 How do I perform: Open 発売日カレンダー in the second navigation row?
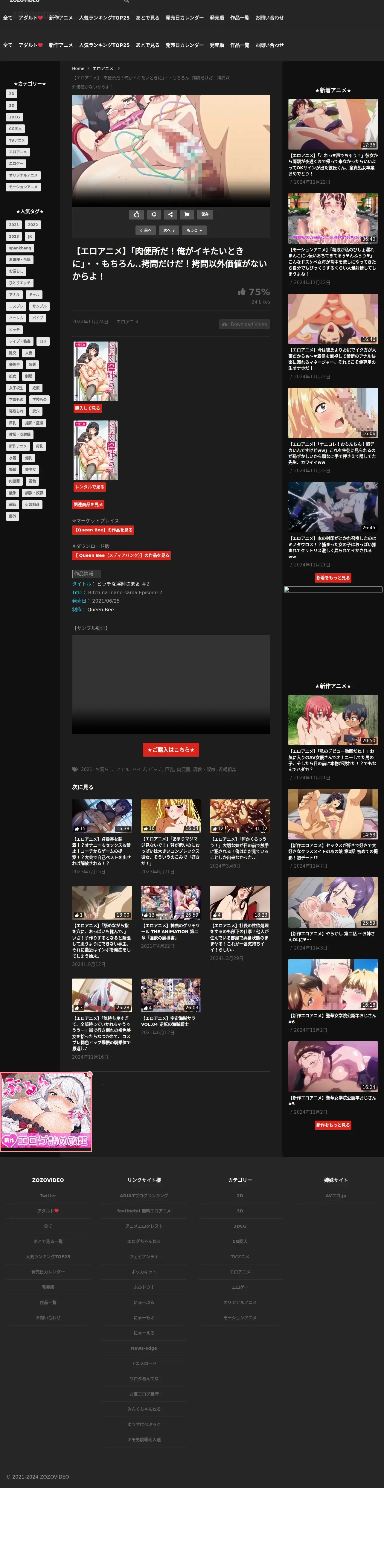pyautogui.click(x=185, y=45)
